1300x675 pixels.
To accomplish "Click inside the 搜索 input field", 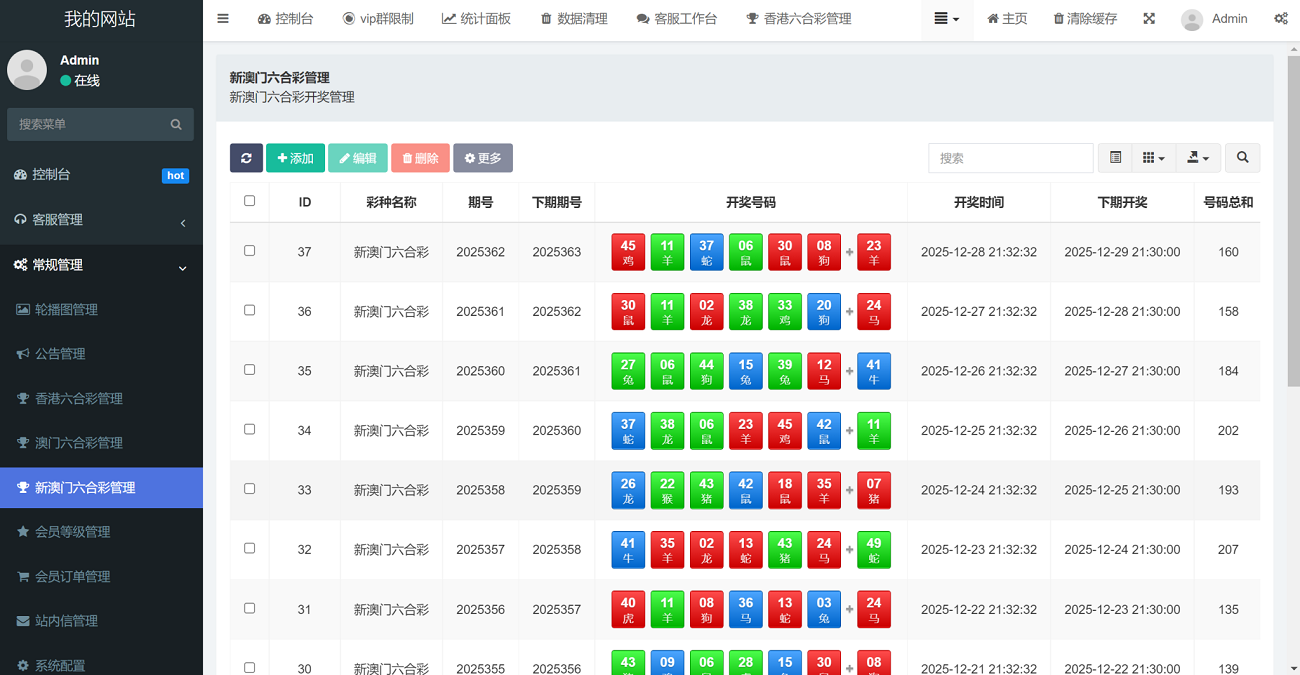I will pyautogui.click(x=1010, y=157).
